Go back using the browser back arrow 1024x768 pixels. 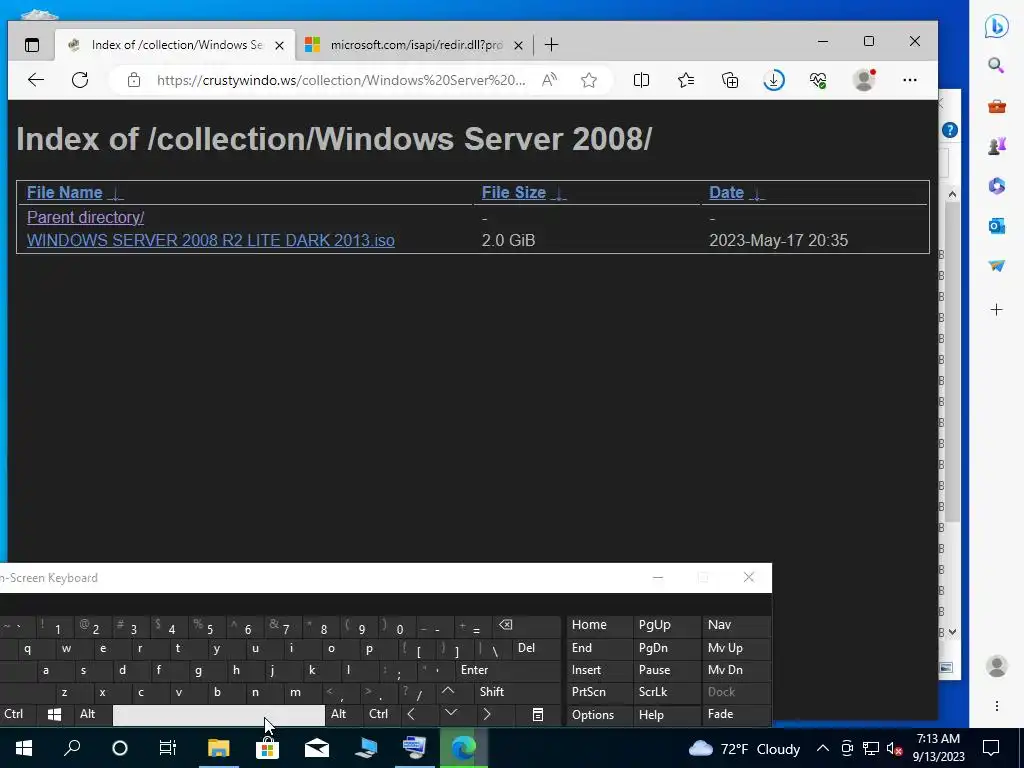[36, 80]
